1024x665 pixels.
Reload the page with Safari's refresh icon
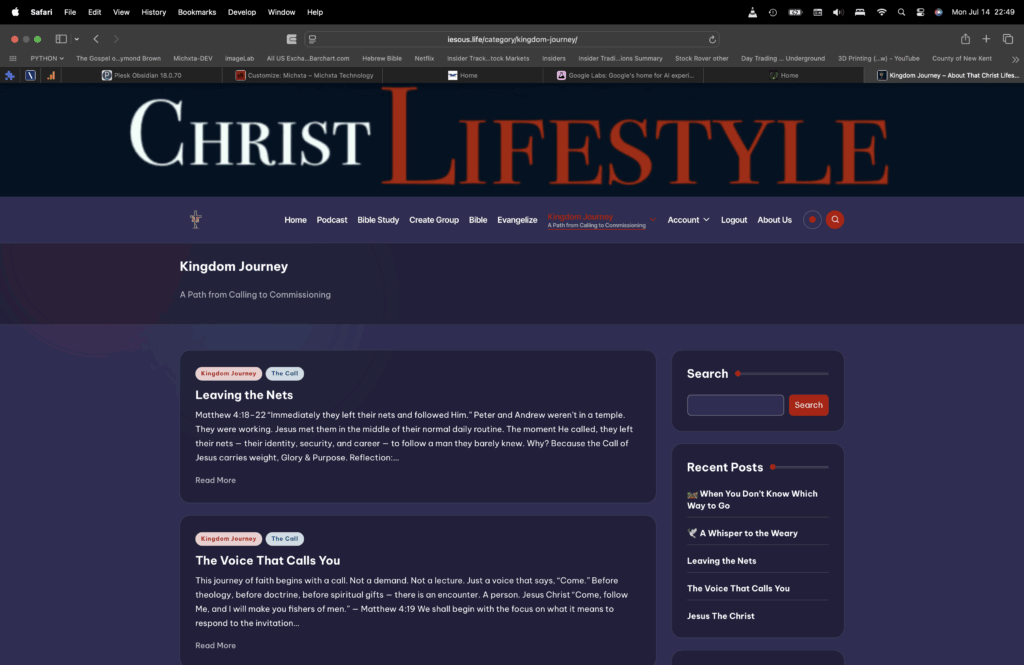click(712, 39)
